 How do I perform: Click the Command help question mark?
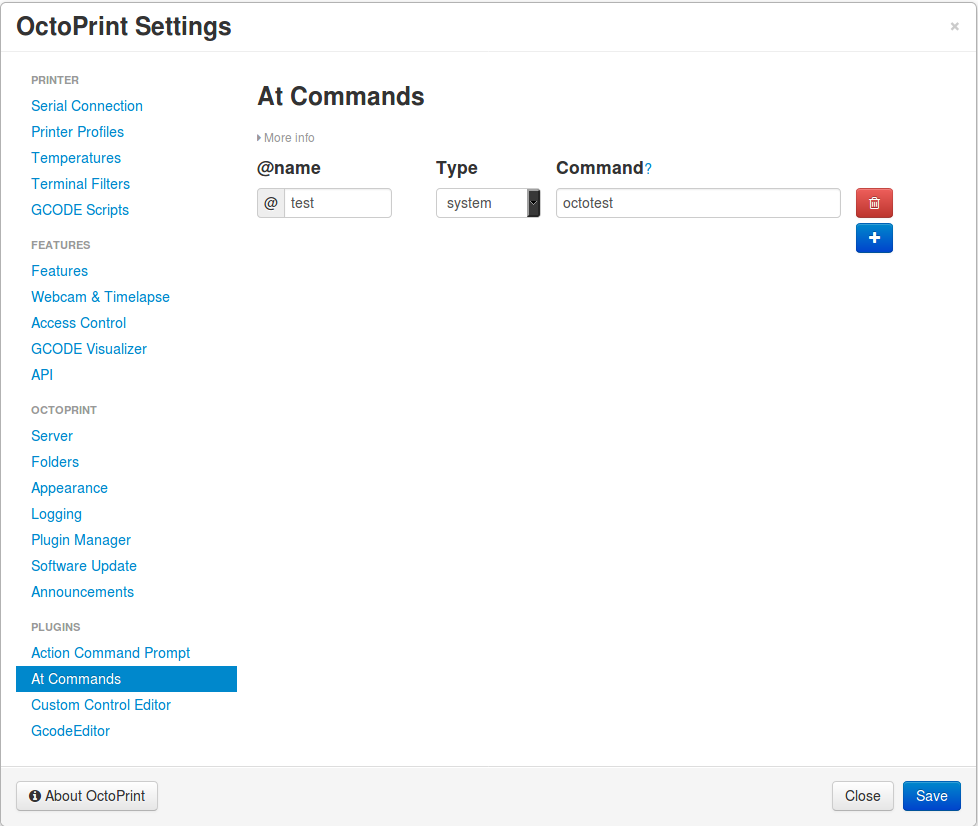tap(648, 168)
